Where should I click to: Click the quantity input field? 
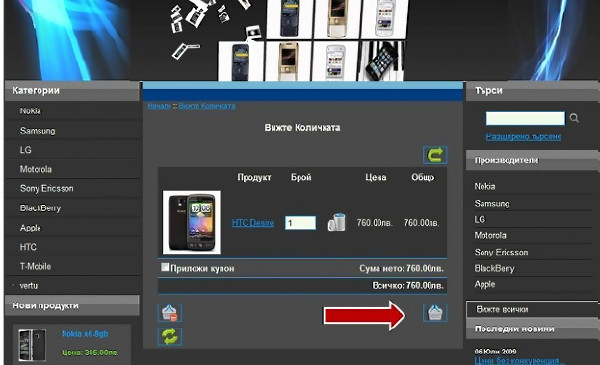pyautogui.click(x=300, y=223)
